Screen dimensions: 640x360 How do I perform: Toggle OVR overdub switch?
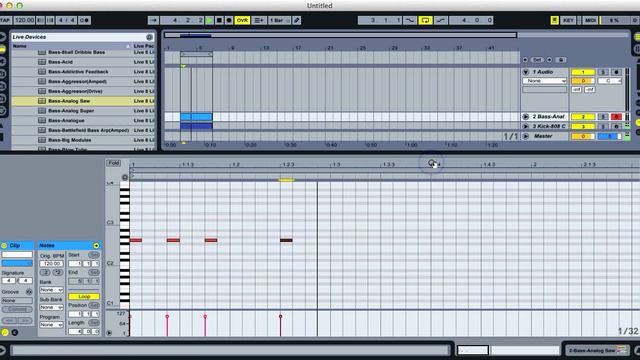[x=242, y=20]
